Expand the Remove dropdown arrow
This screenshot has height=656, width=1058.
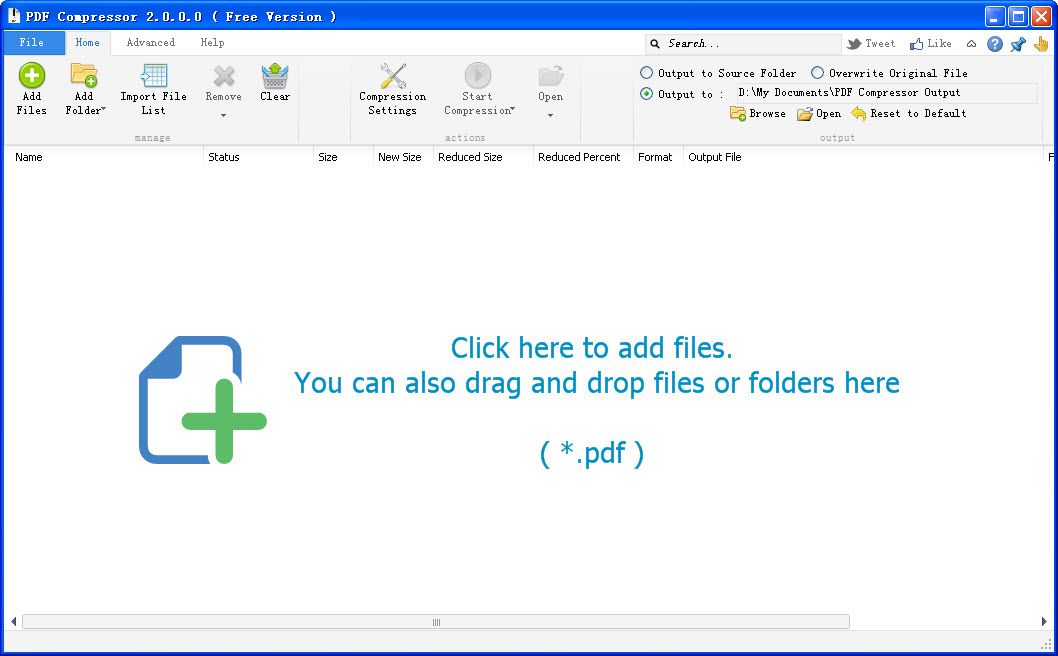pos(223,115)
